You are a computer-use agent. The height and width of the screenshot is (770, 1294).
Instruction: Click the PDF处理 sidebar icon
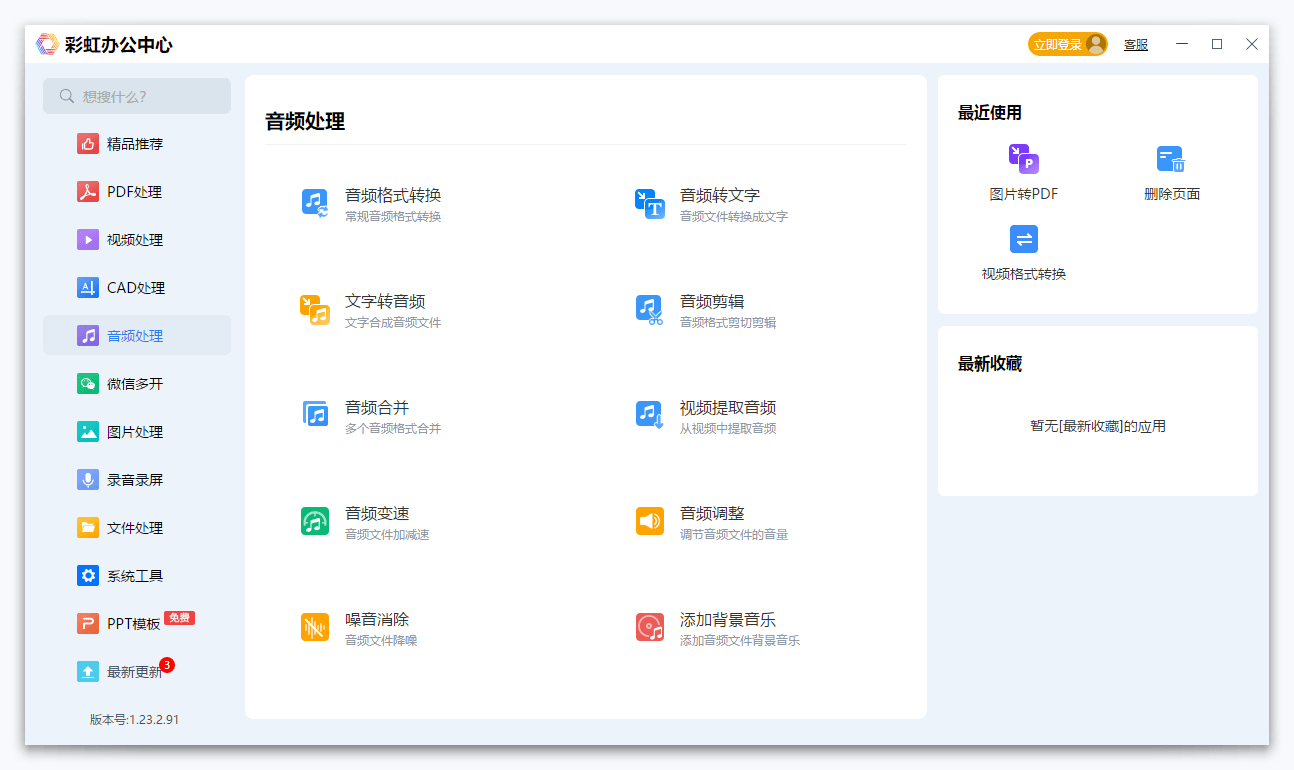pos(88,192)
